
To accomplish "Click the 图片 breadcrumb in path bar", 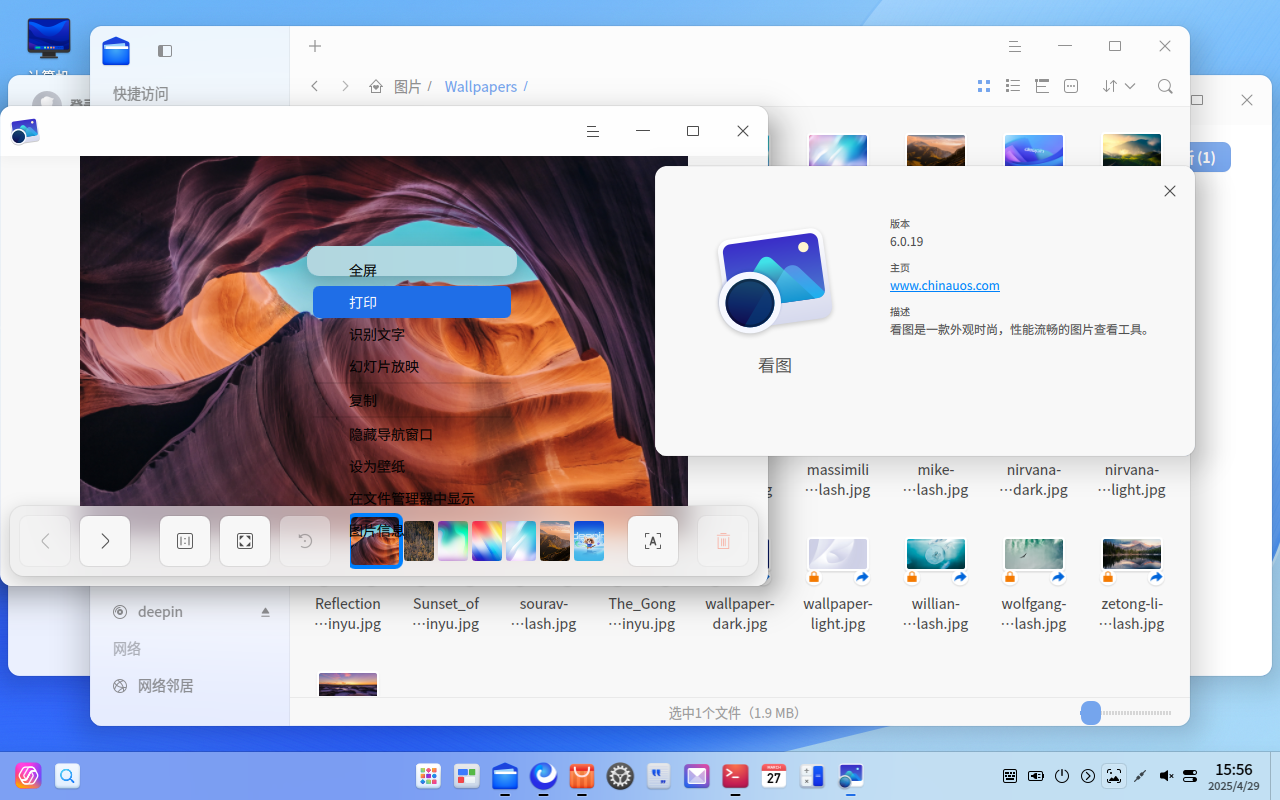I will click(x=407, y=87).
